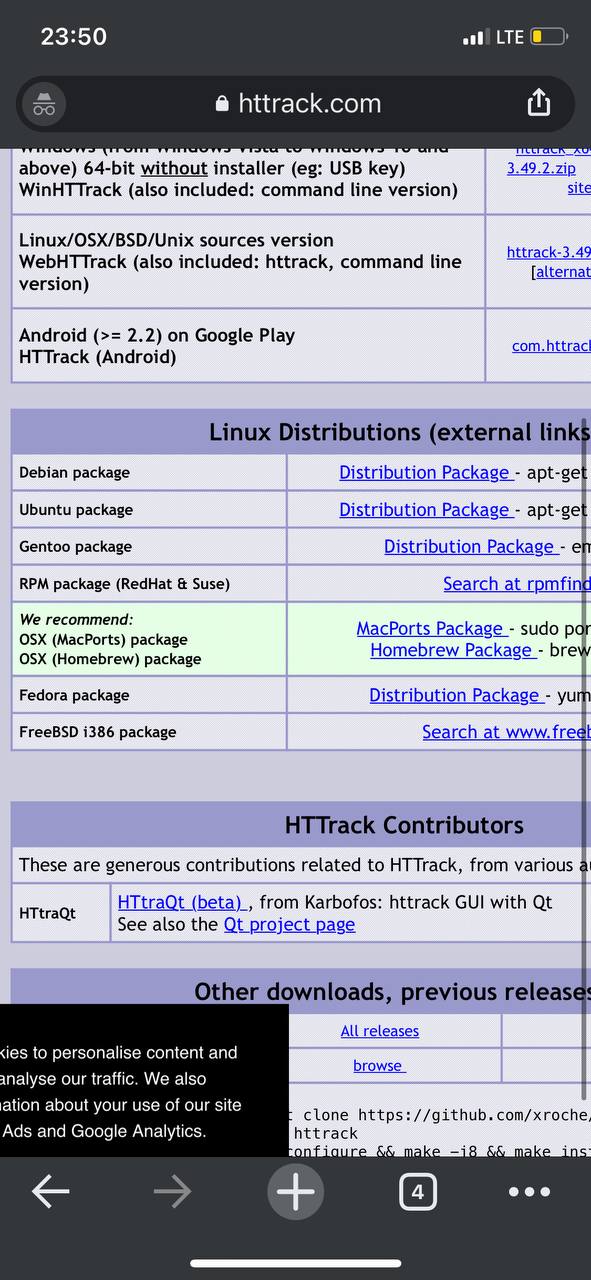Screen dimensions: 591x1280
Task: Tap the RPM package (RedHat & Suse) label
Action: click(x=124, y=583)
